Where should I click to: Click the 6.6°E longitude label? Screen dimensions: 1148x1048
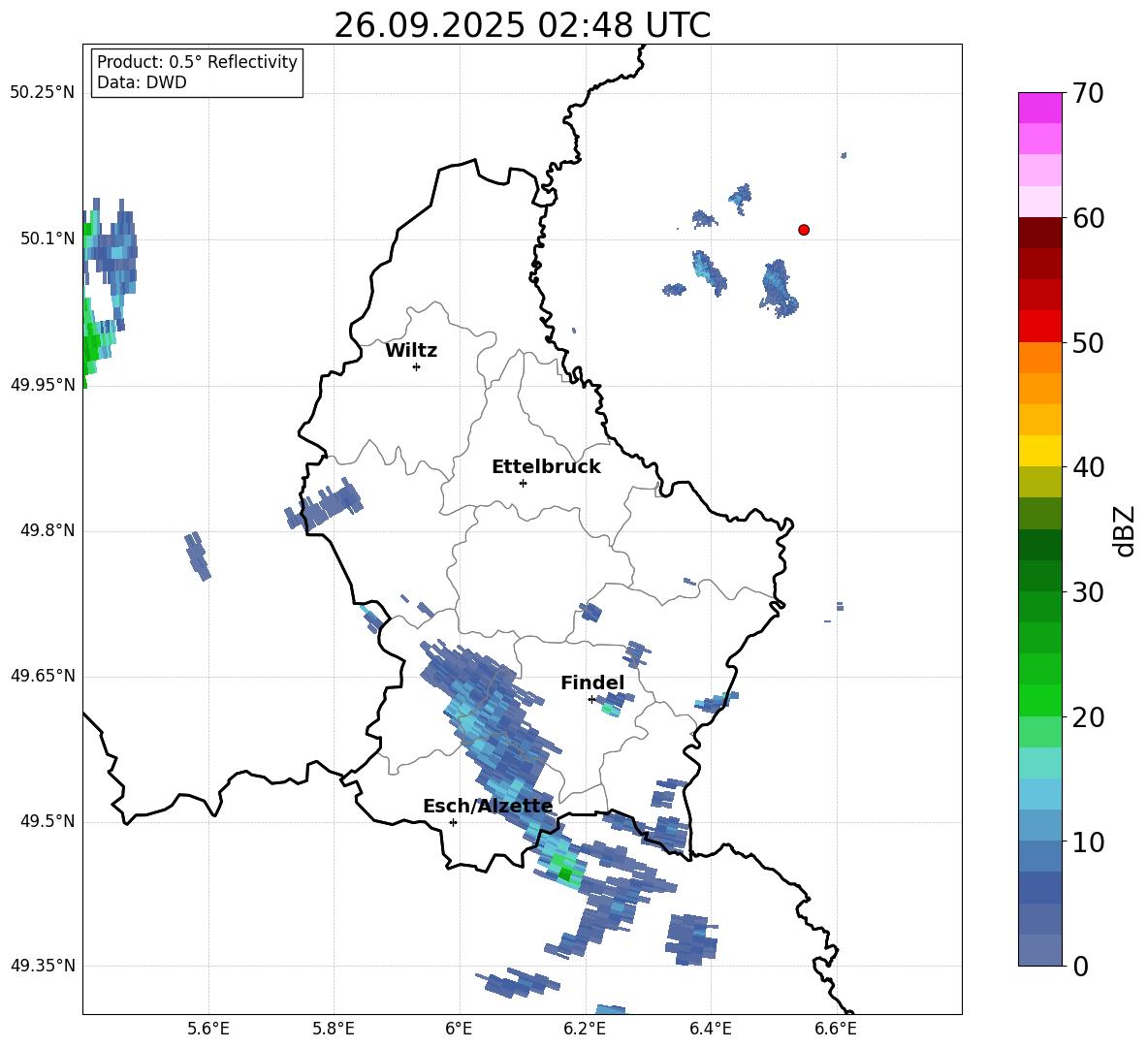point(836,1029)
